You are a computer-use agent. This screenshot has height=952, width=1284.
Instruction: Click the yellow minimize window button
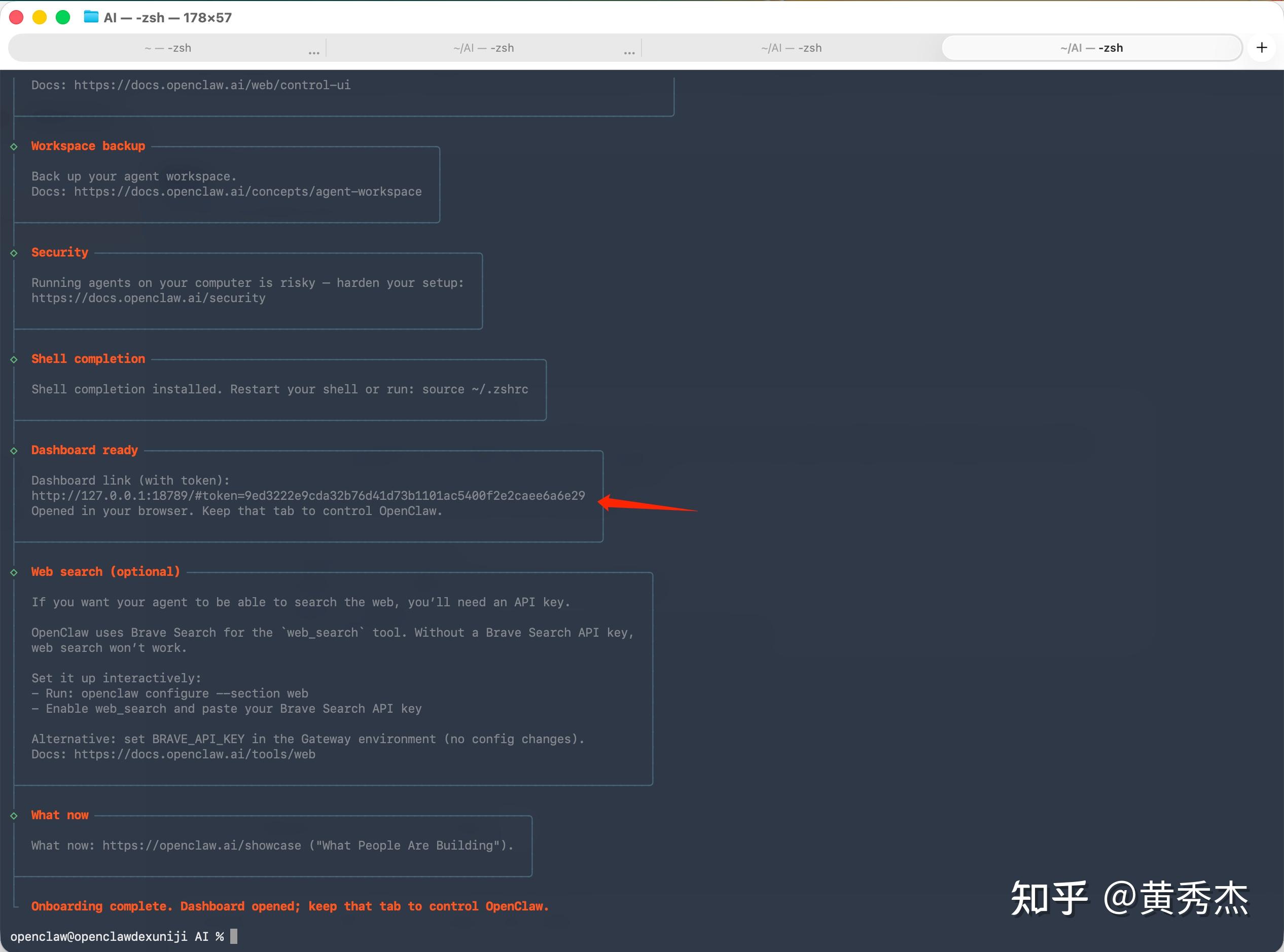39,17
